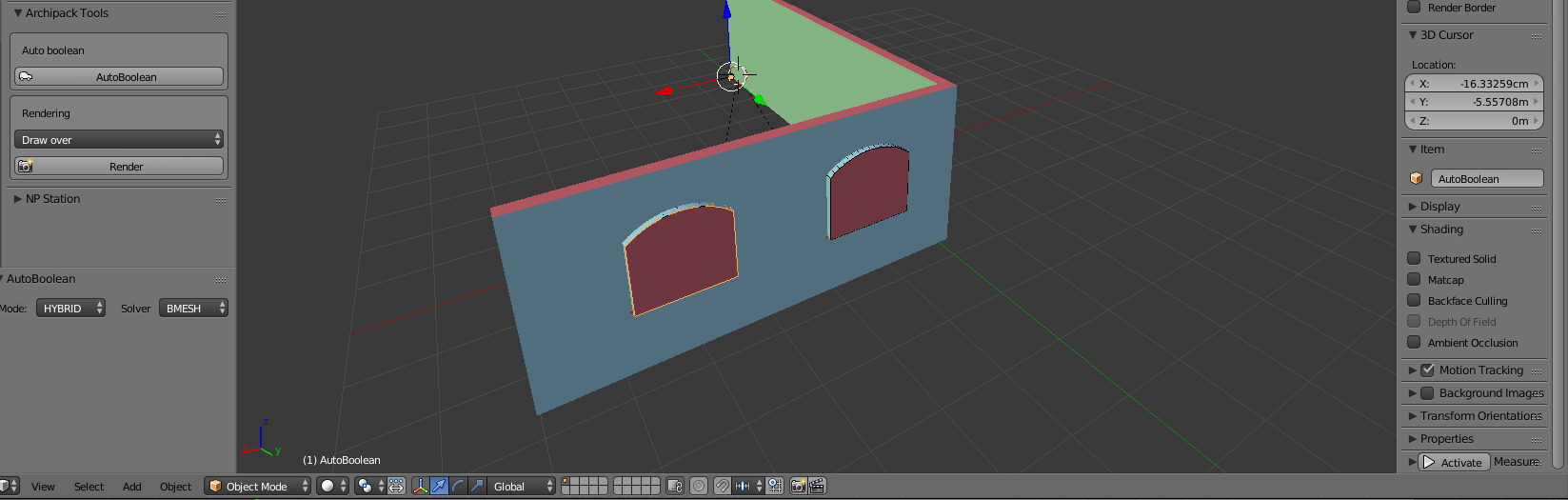
Task: Click the 3D cursor Z location field
Action: pos(1474,121)
